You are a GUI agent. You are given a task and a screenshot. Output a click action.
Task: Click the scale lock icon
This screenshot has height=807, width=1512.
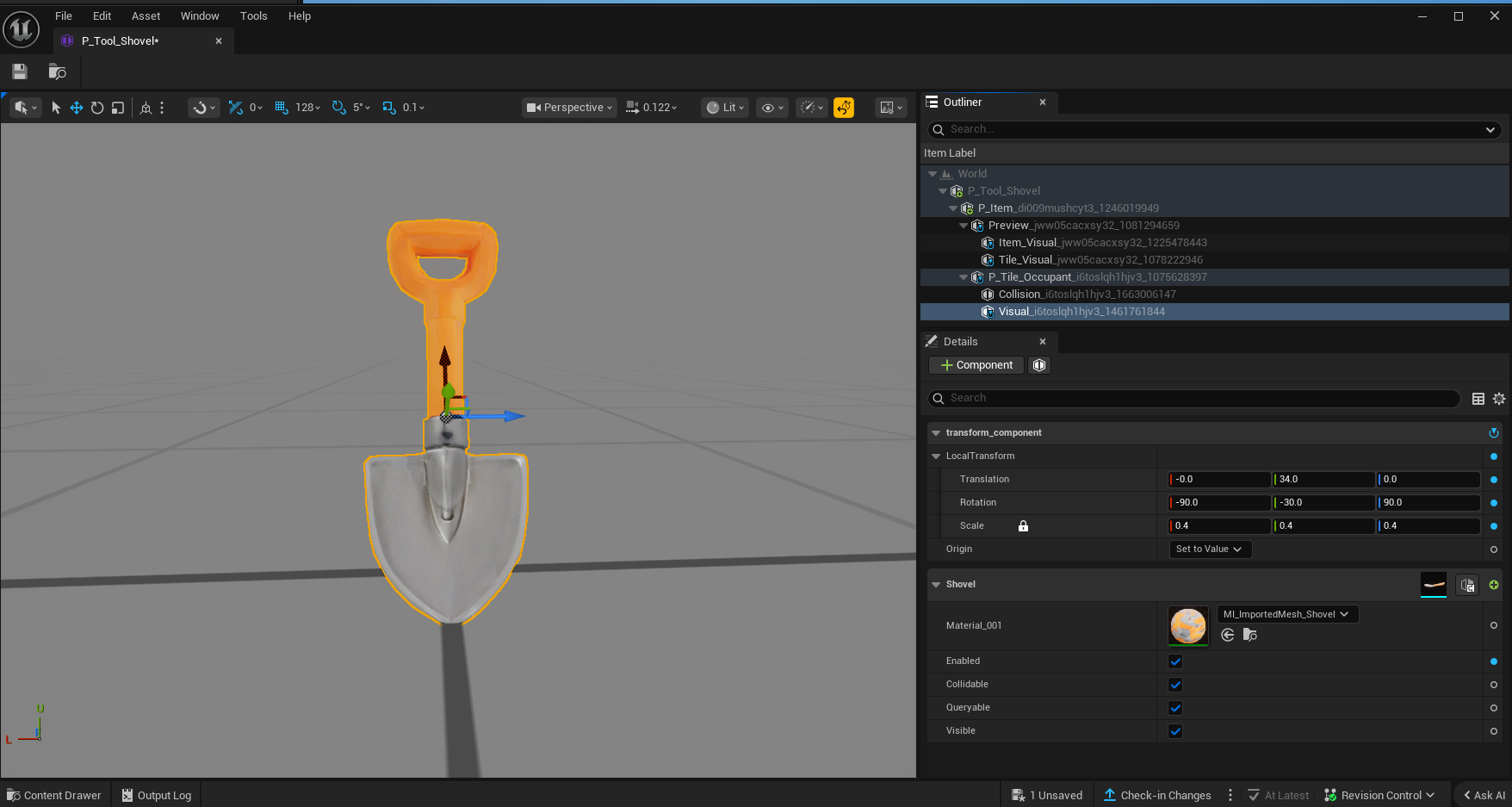tap(1023, 526)
